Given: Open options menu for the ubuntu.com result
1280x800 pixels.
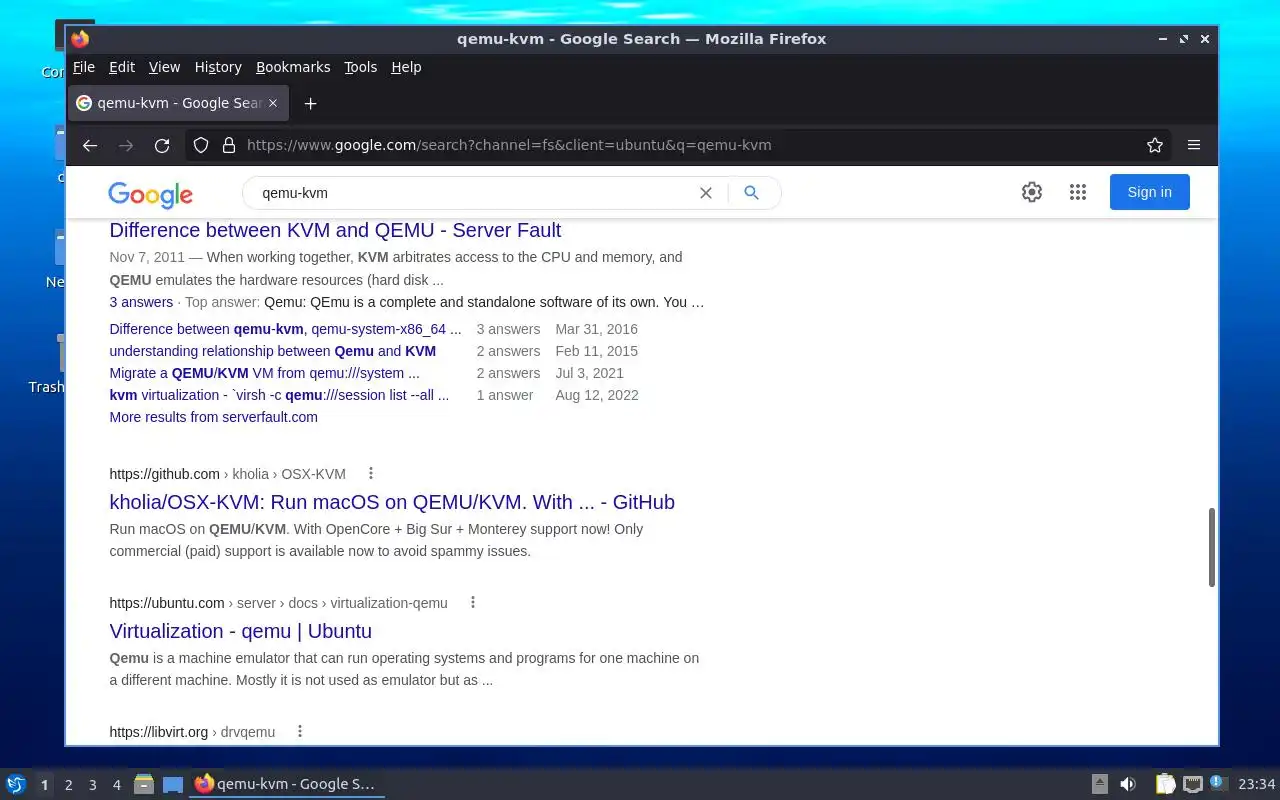Looking at the screenshot, I should click(x=473, y=602).
